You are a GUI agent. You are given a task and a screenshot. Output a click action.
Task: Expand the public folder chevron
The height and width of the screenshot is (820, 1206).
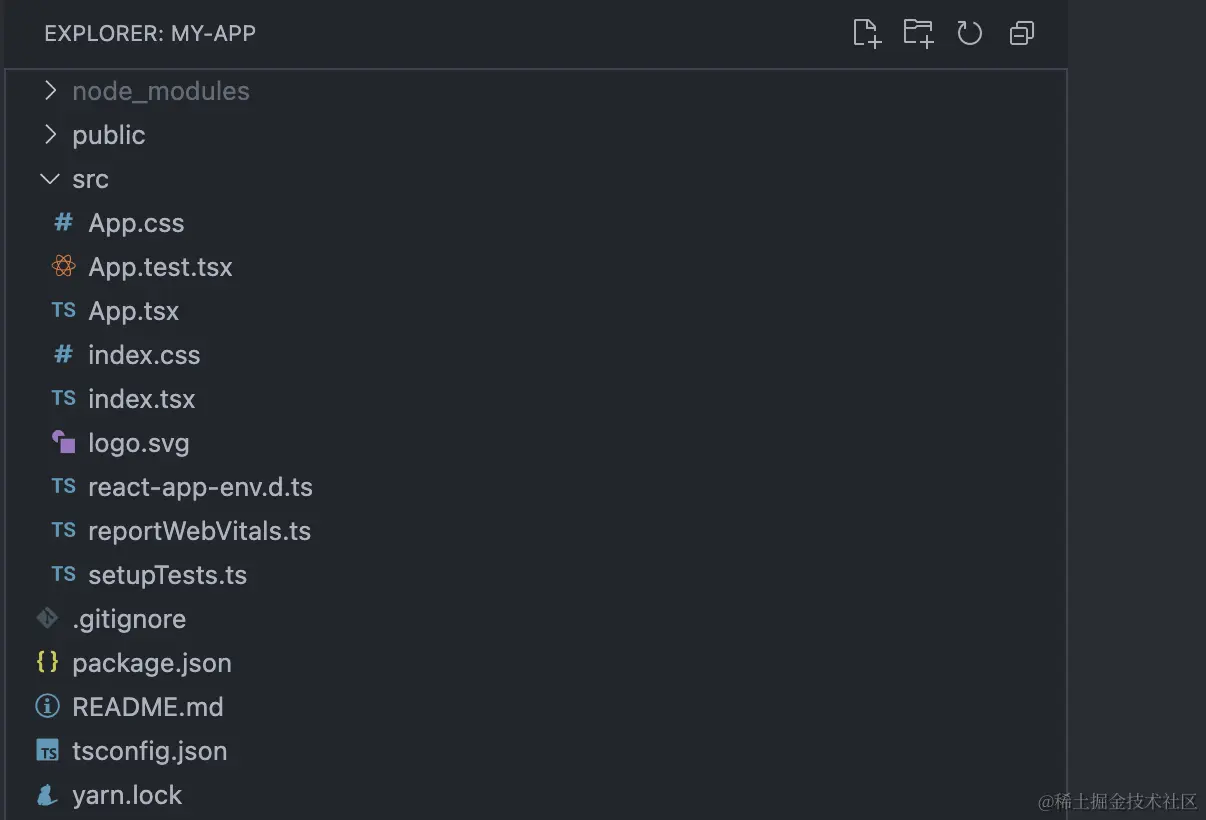(x=51, y=135)
